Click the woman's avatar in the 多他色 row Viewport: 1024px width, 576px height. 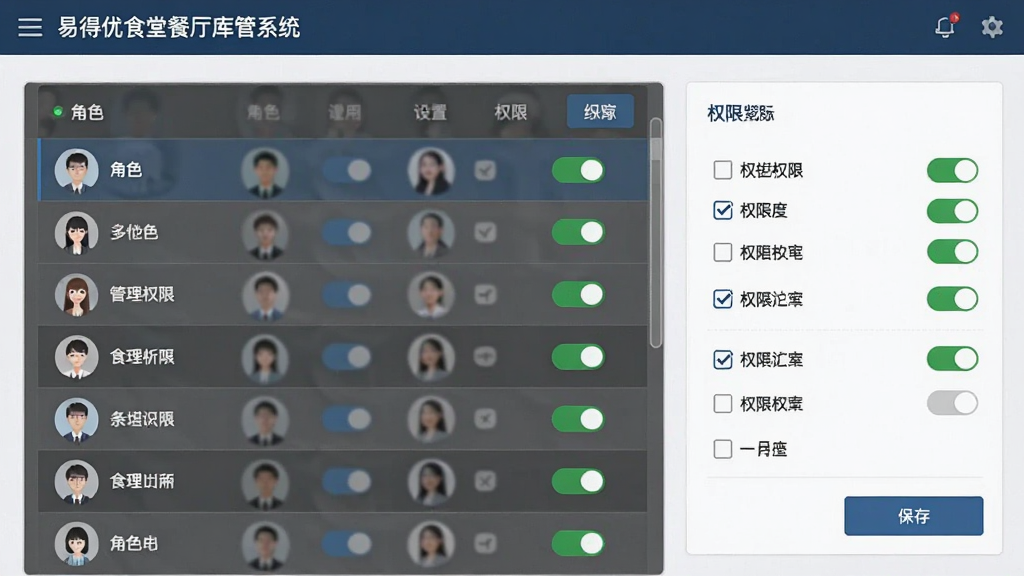(x=431, y=233)
